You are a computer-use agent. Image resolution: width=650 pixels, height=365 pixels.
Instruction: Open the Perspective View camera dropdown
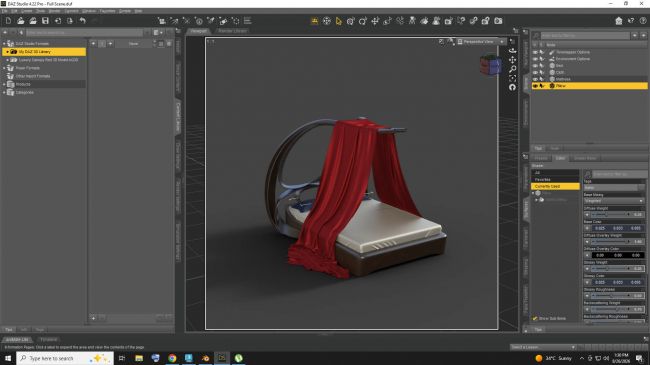481,41
